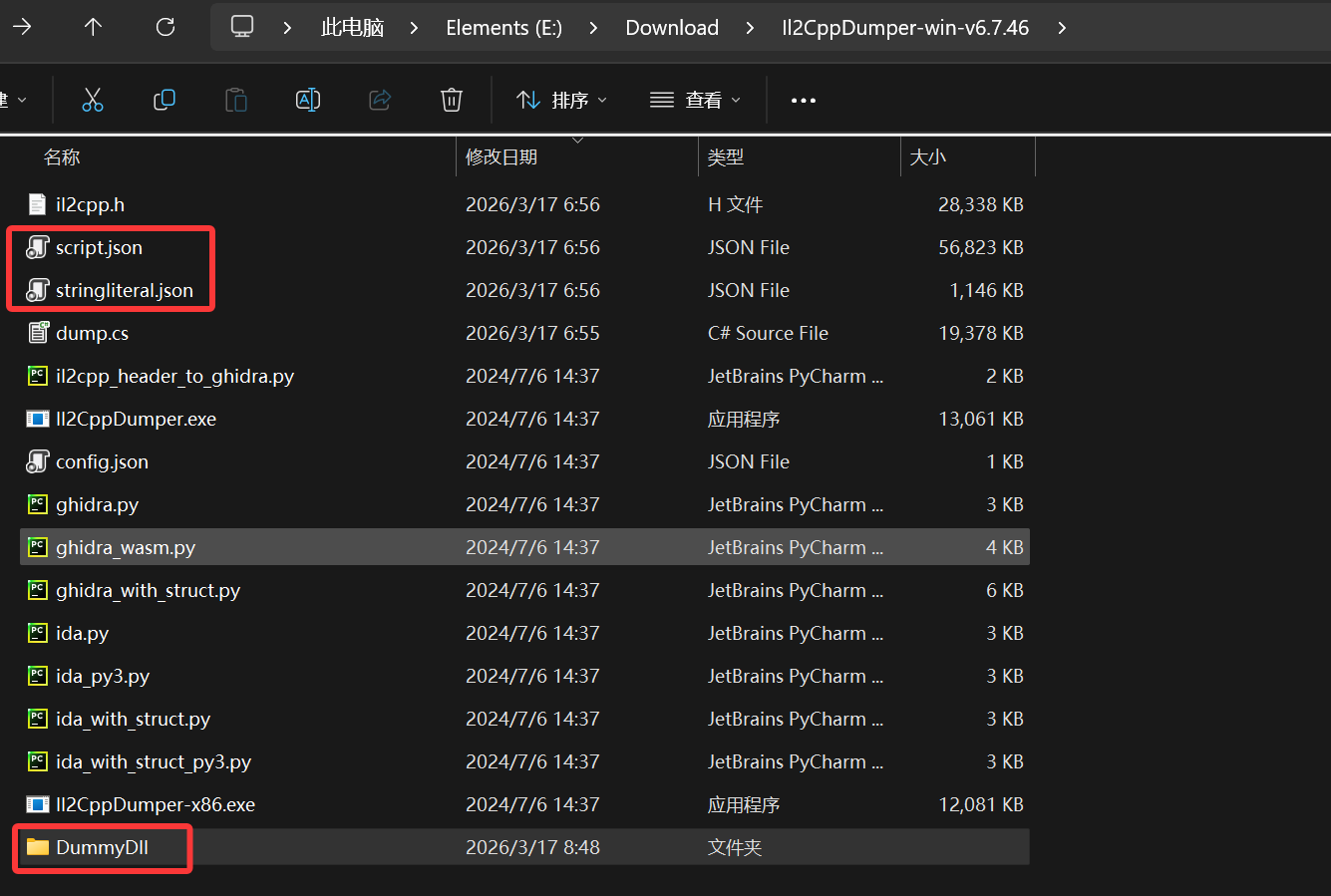Click the DummyDll folder icon
The image size is (1331, 896).
[x=38, y=847]
